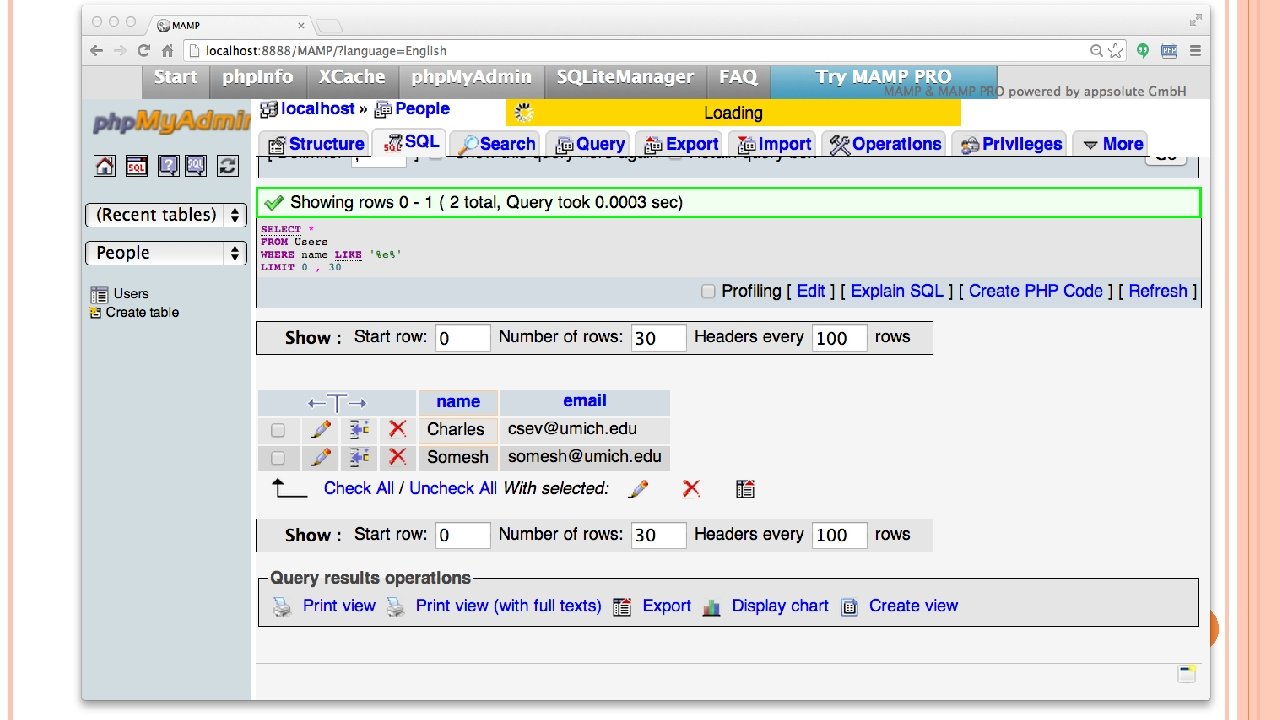Select the Somesh row checkbox

click(278, 458)
